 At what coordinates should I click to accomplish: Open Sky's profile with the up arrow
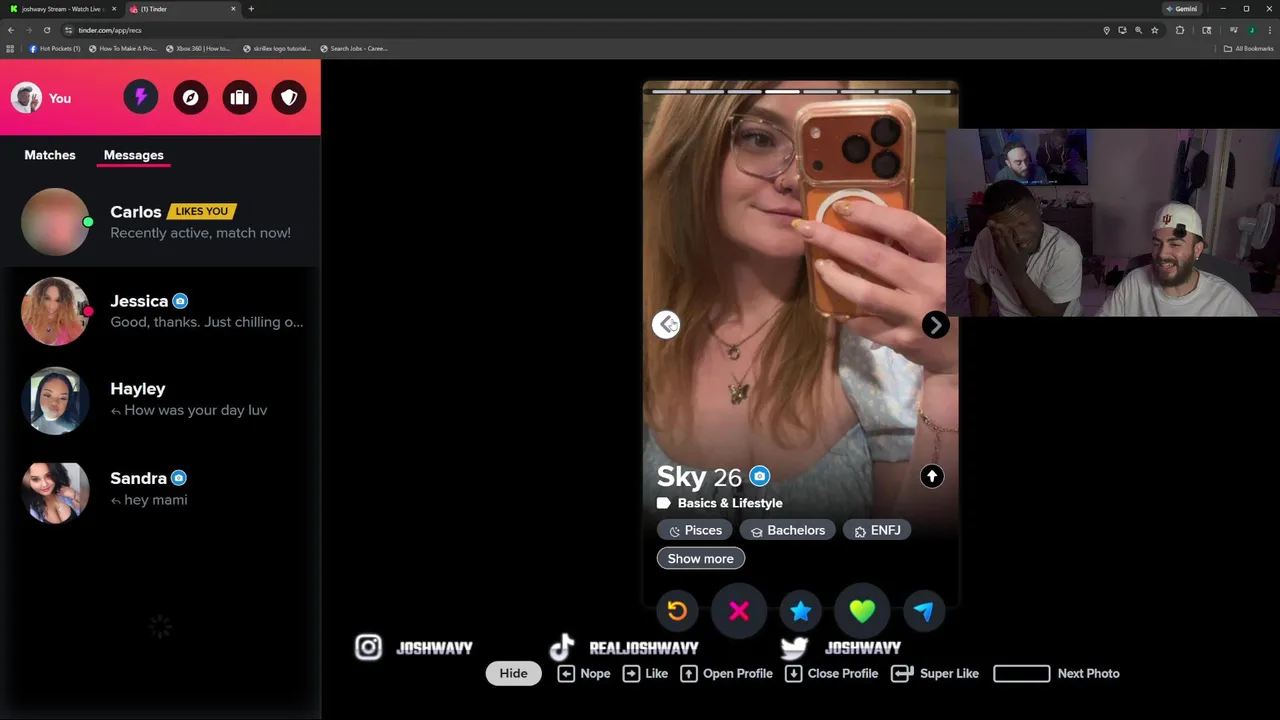point(931,477)
